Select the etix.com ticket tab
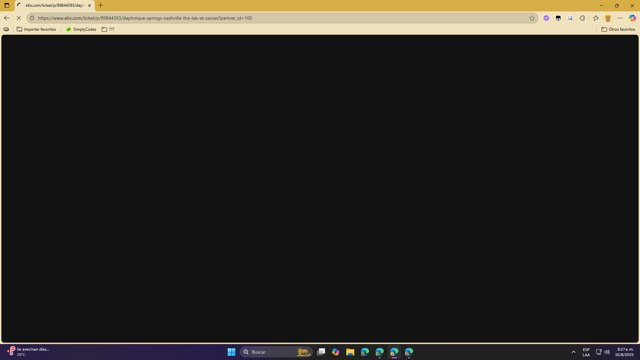This screenshot has height=360, width=640. (54, 5)
